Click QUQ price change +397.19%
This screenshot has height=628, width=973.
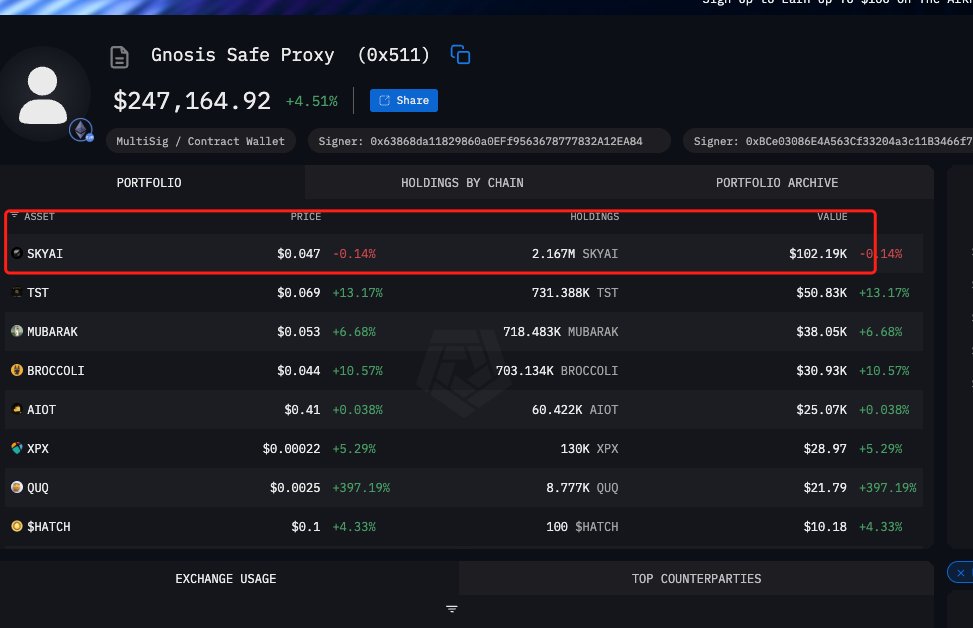[x=361, y=488]
